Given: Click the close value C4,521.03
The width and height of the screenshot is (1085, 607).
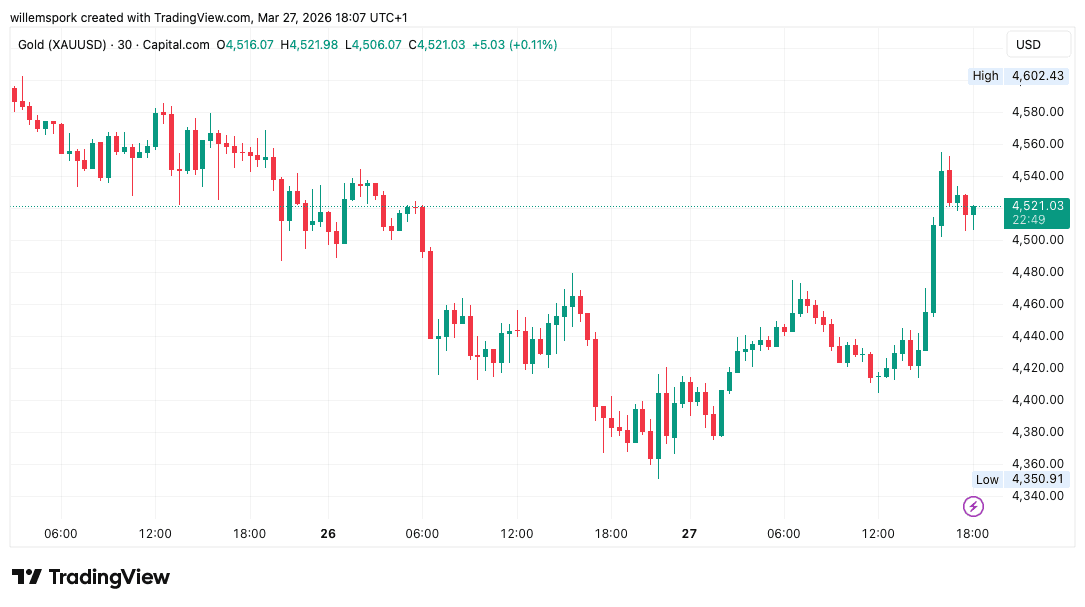Looking at the screenshot, I should click(x=436, y=45).
